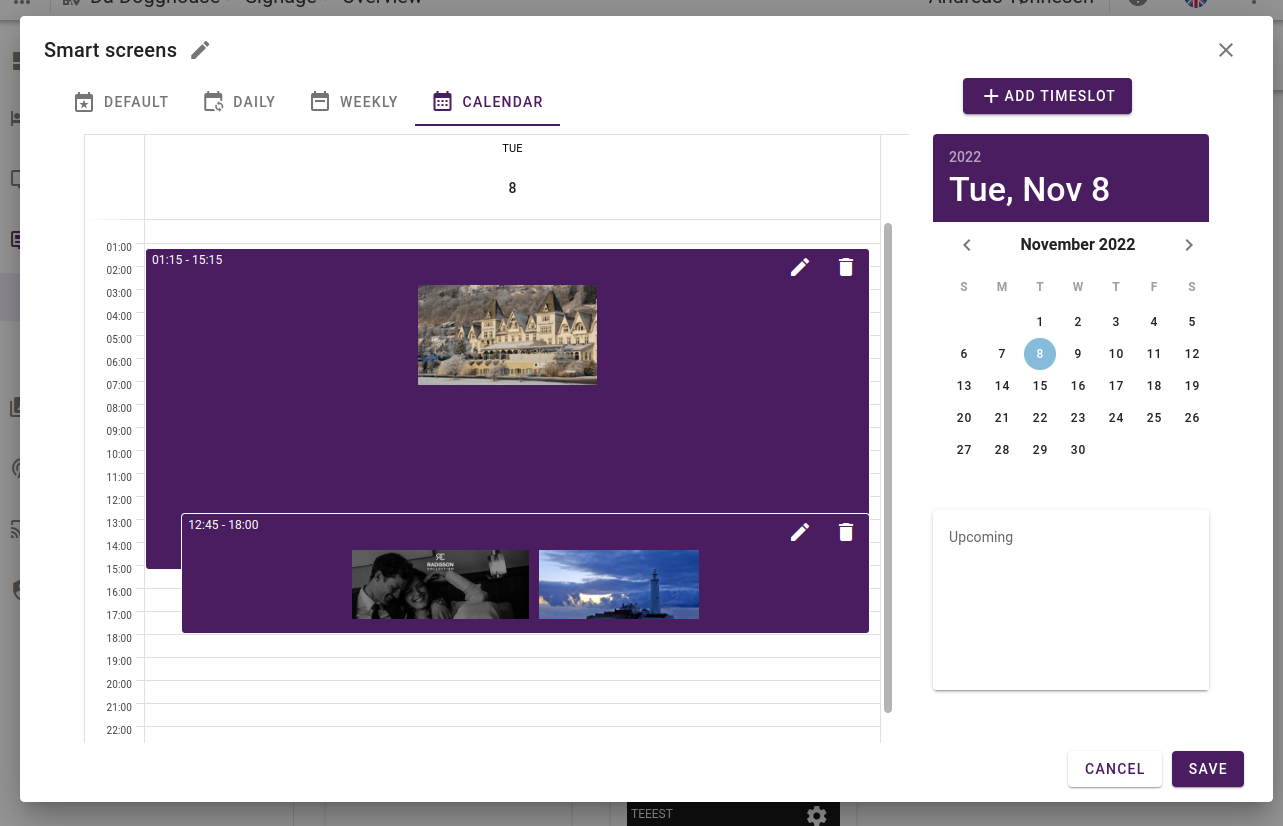Go to the previous month in the calendar

966,244
